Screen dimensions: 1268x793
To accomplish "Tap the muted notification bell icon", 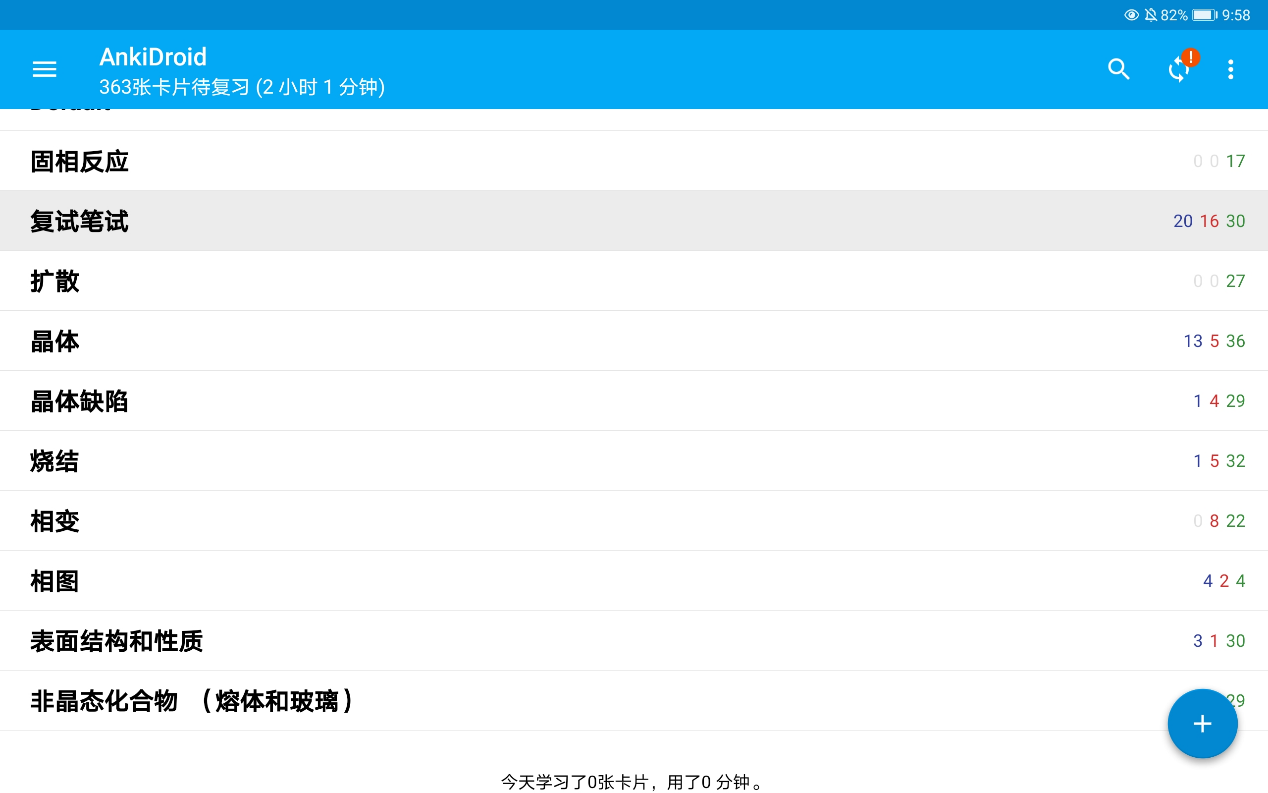I will [1151, 15].
